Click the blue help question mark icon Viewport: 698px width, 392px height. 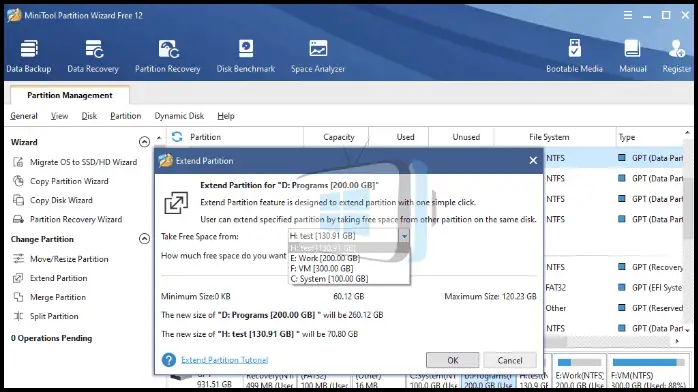pos(169,360)
